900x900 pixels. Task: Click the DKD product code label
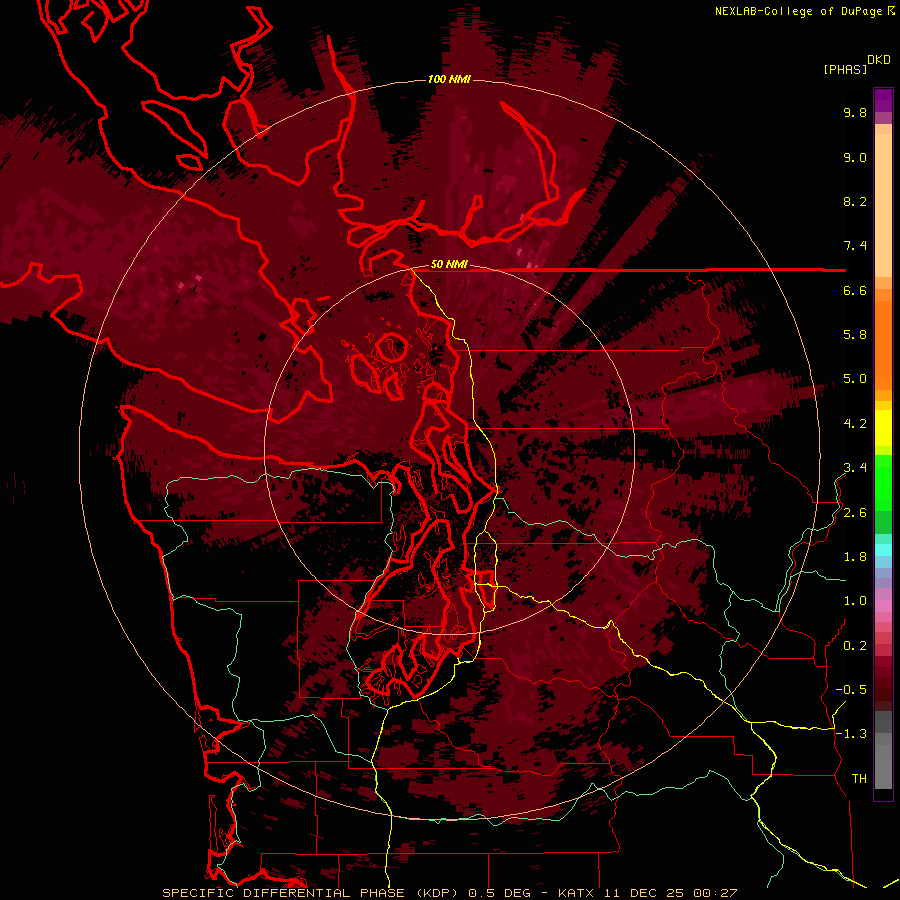tap(879, 60)
